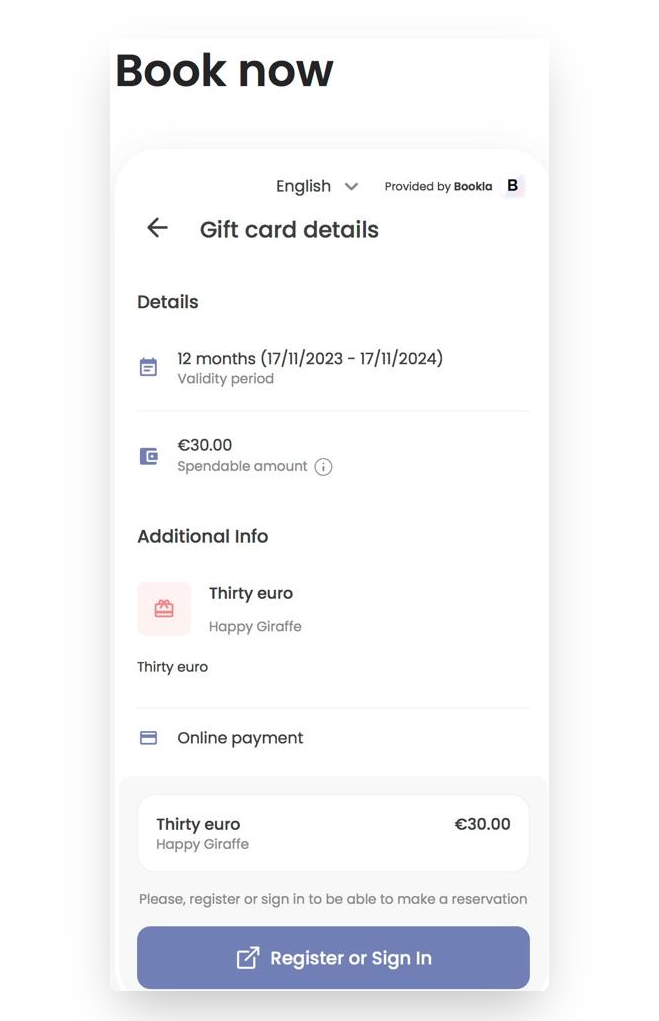Click the Bookla logo badge

[512, 186]
